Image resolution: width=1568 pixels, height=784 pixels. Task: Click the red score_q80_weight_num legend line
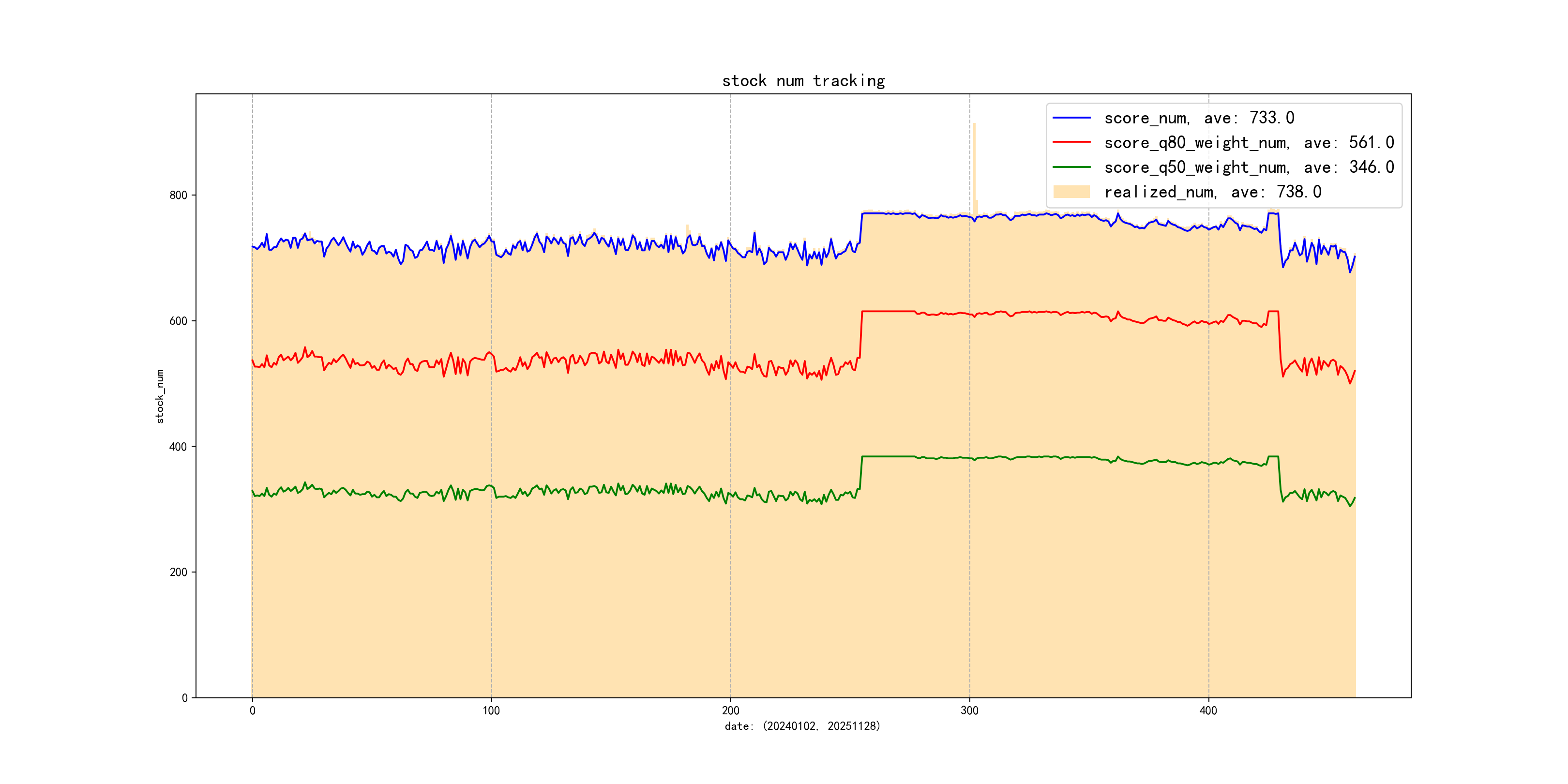(1071, 142)
